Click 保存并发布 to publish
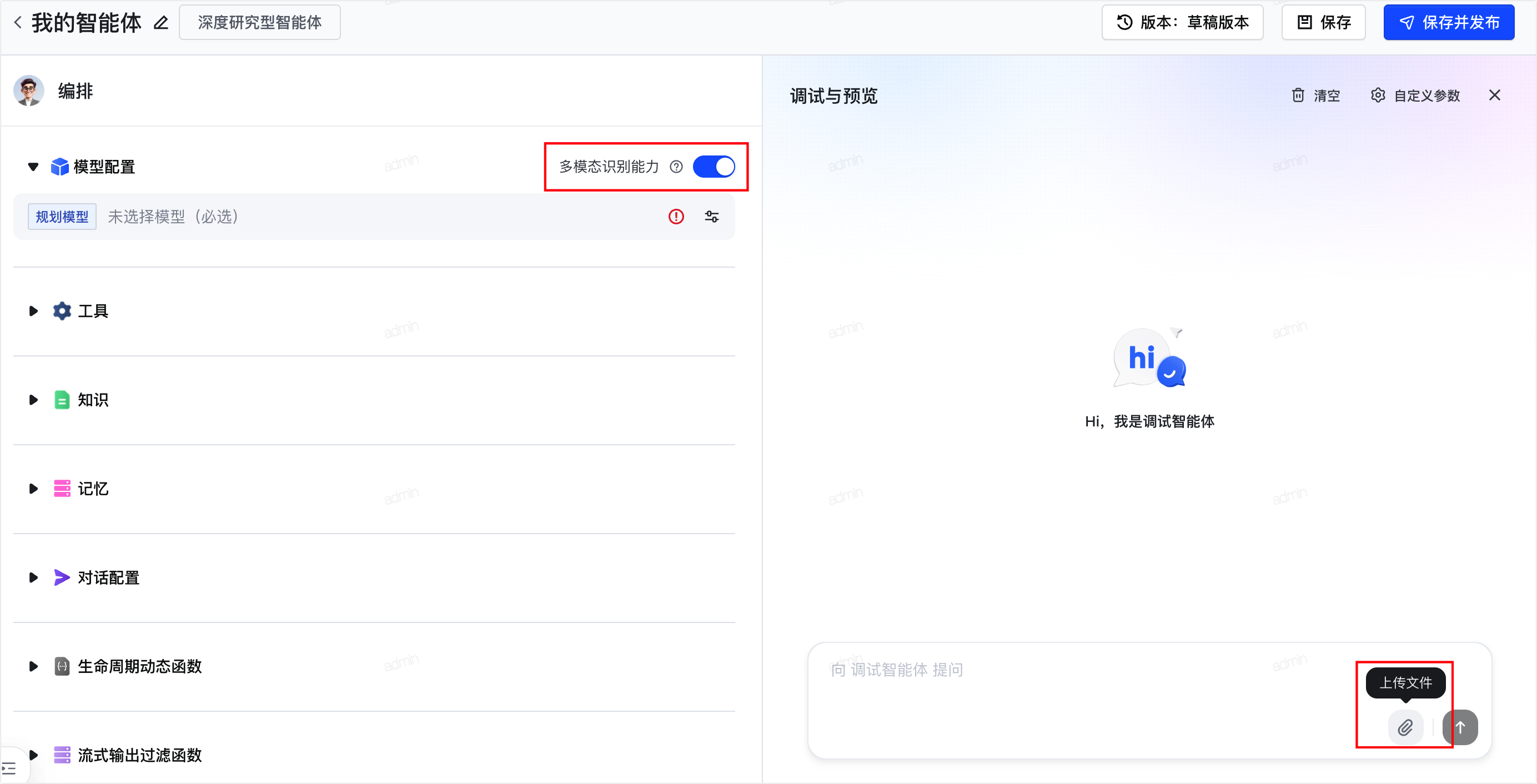 pos(1449,23)
